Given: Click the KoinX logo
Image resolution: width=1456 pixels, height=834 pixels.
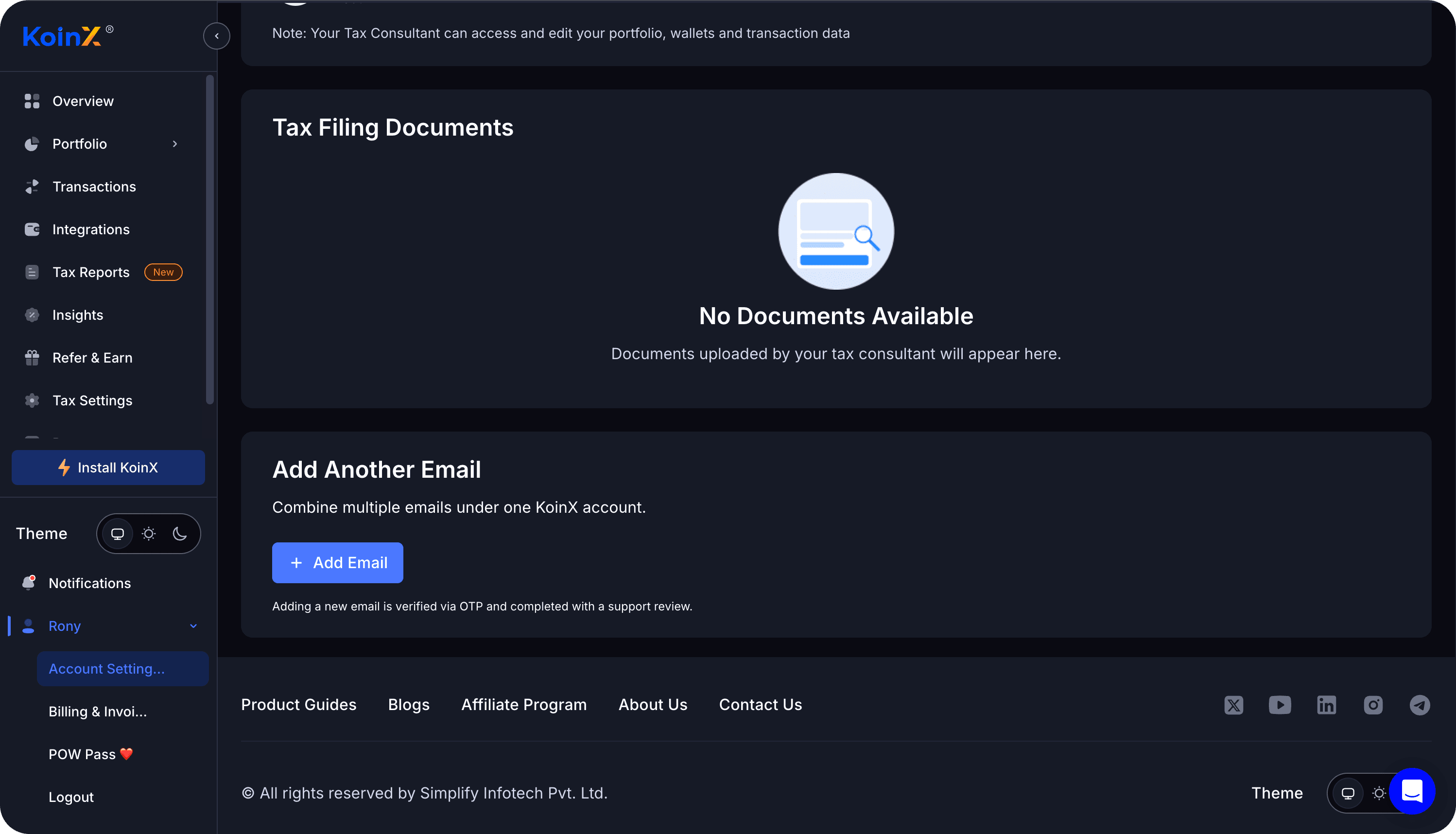Looking at the screenshot, I should (x=62, y=36).
